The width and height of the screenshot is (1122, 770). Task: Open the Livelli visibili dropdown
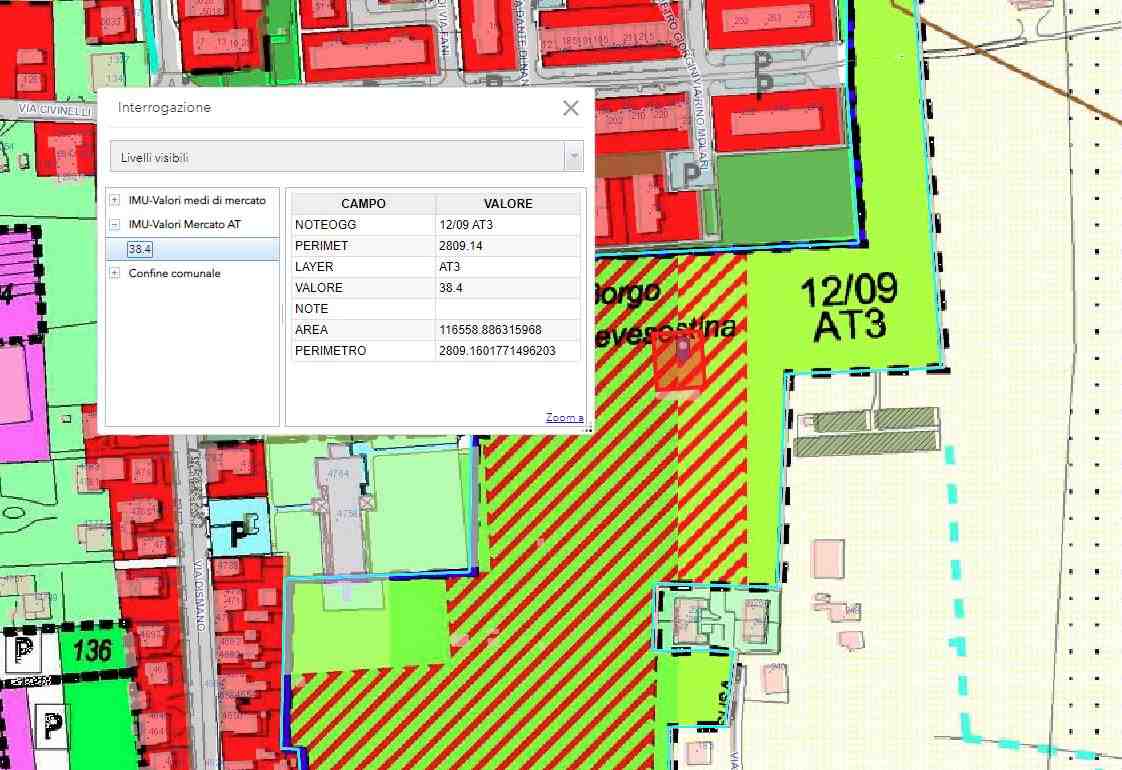573,157
